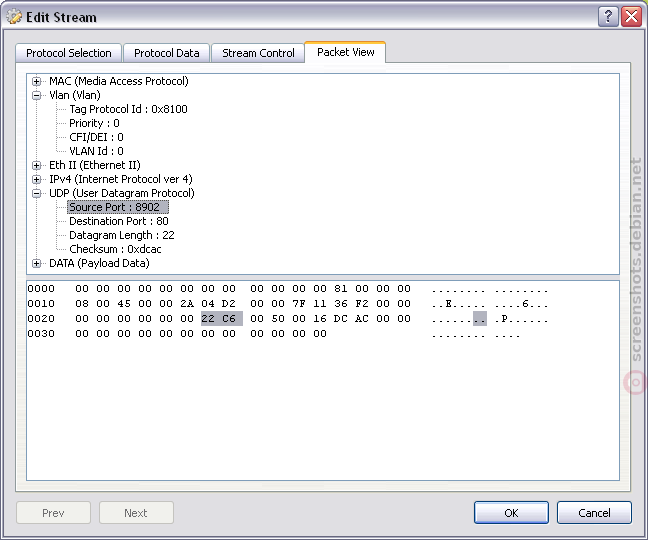Click highlighted hex byte C6
Viewport: 648px width, 540px height.
229,319
